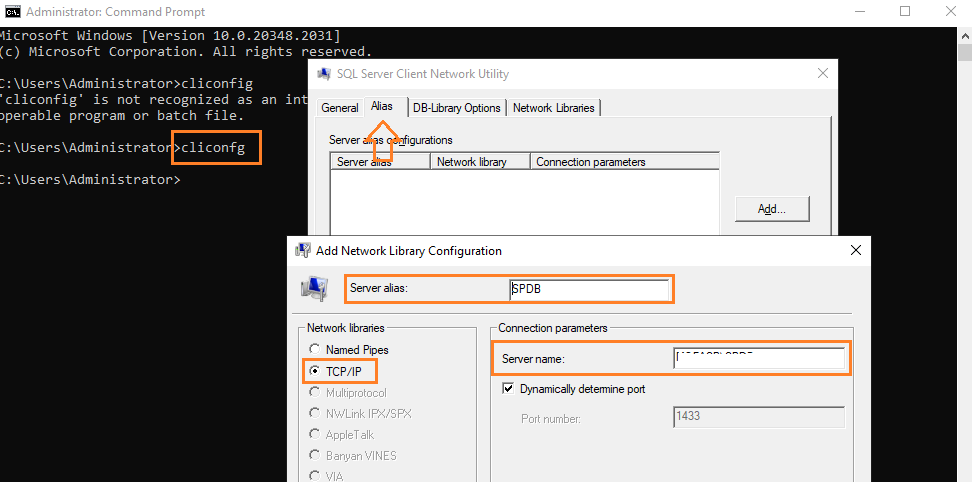Click the Connection parameters column header

coord(625,162)
